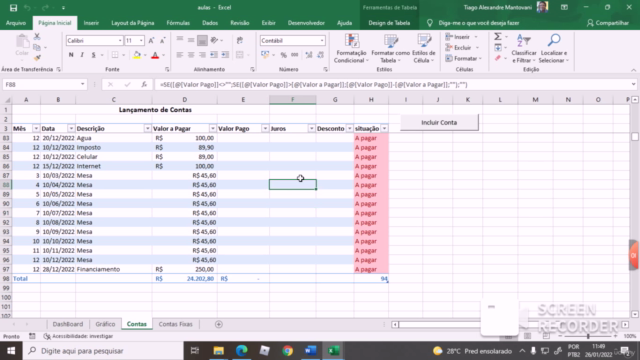Image resolution: width=640 pixels, height=360 pixels.
Task: Click the Incluir Conta button
Action: pos(439,122)
